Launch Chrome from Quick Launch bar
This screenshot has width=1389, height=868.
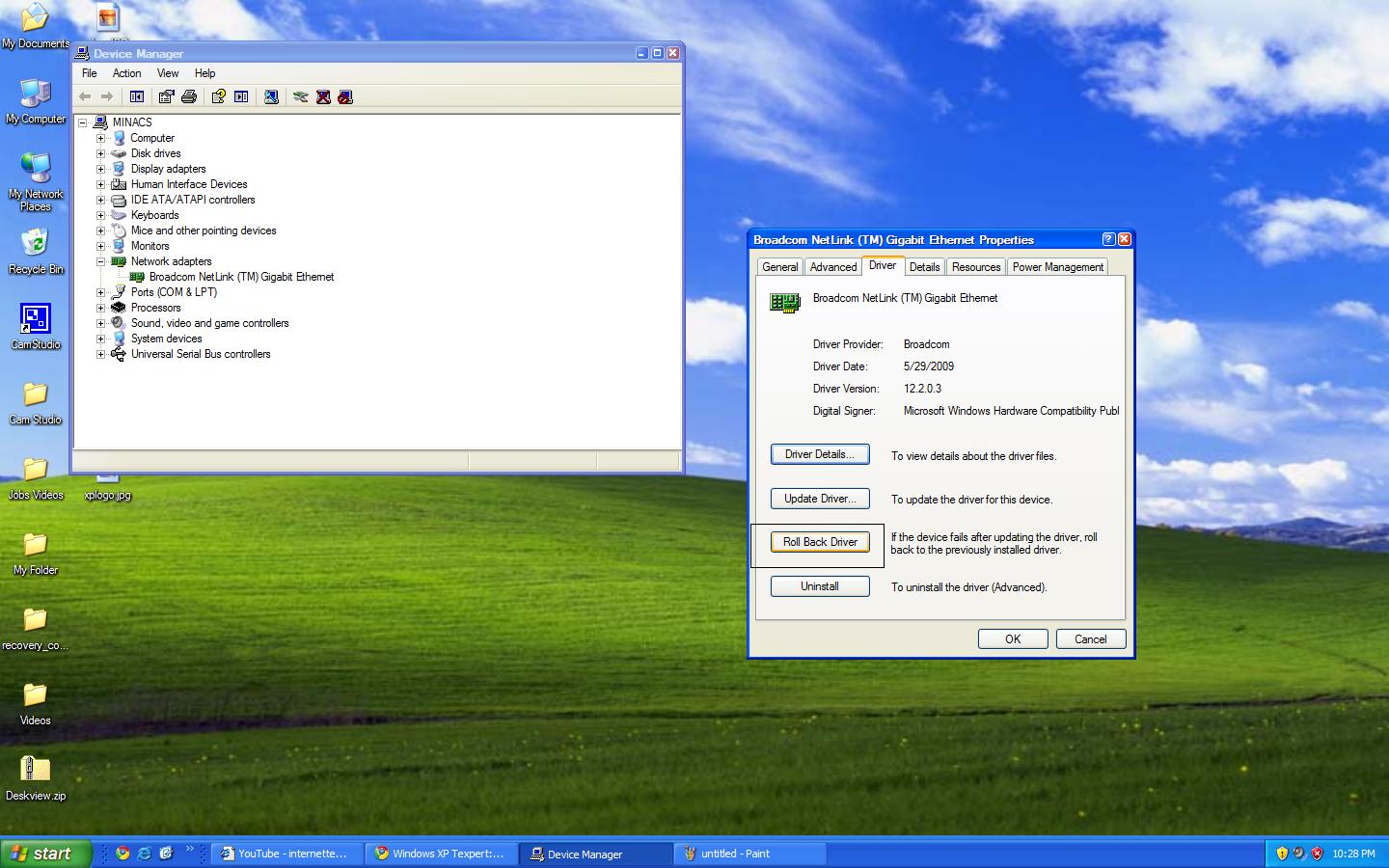tap(123, 854)
